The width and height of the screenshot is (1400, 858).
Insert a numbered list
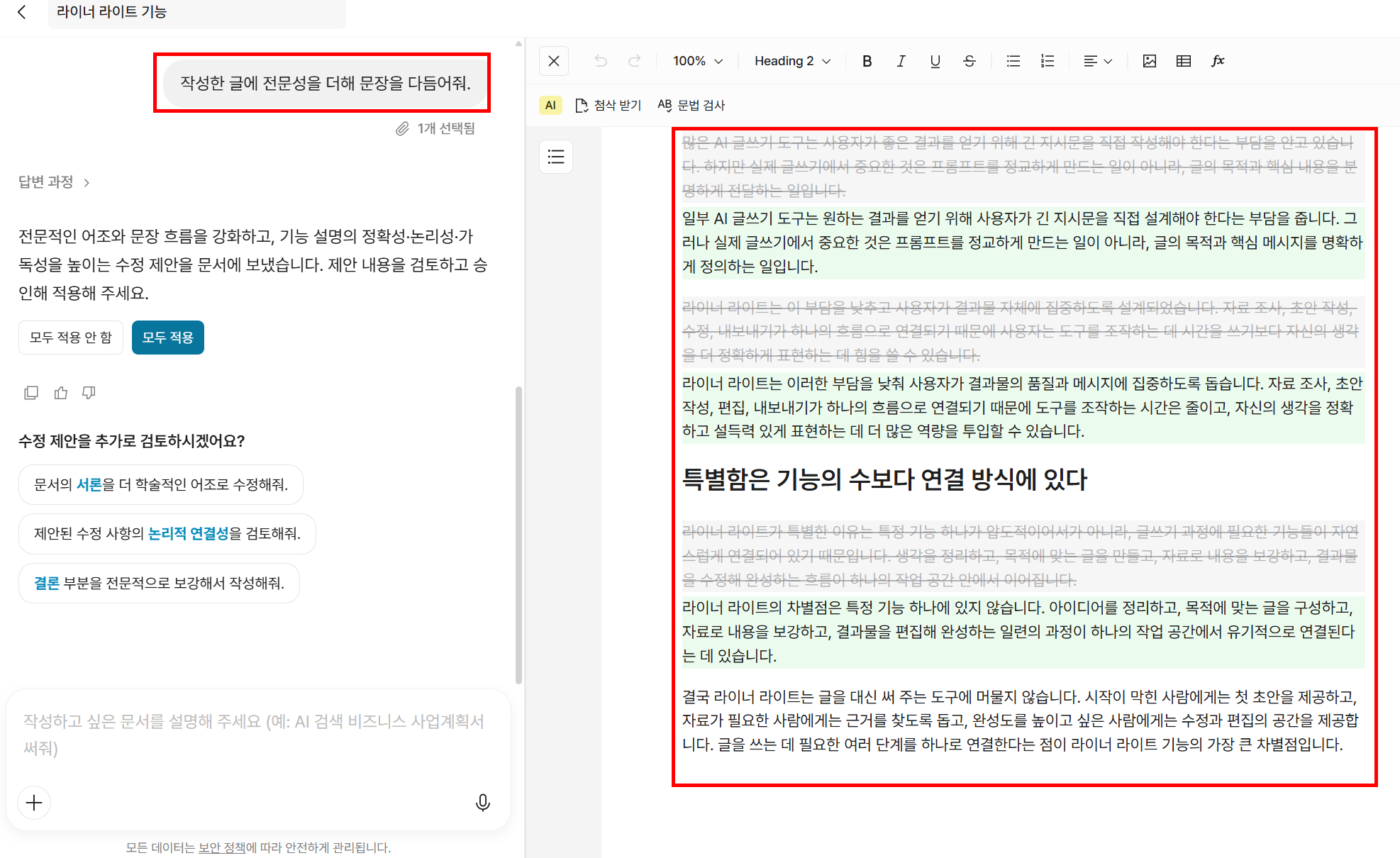click(x=1047, y=61)
